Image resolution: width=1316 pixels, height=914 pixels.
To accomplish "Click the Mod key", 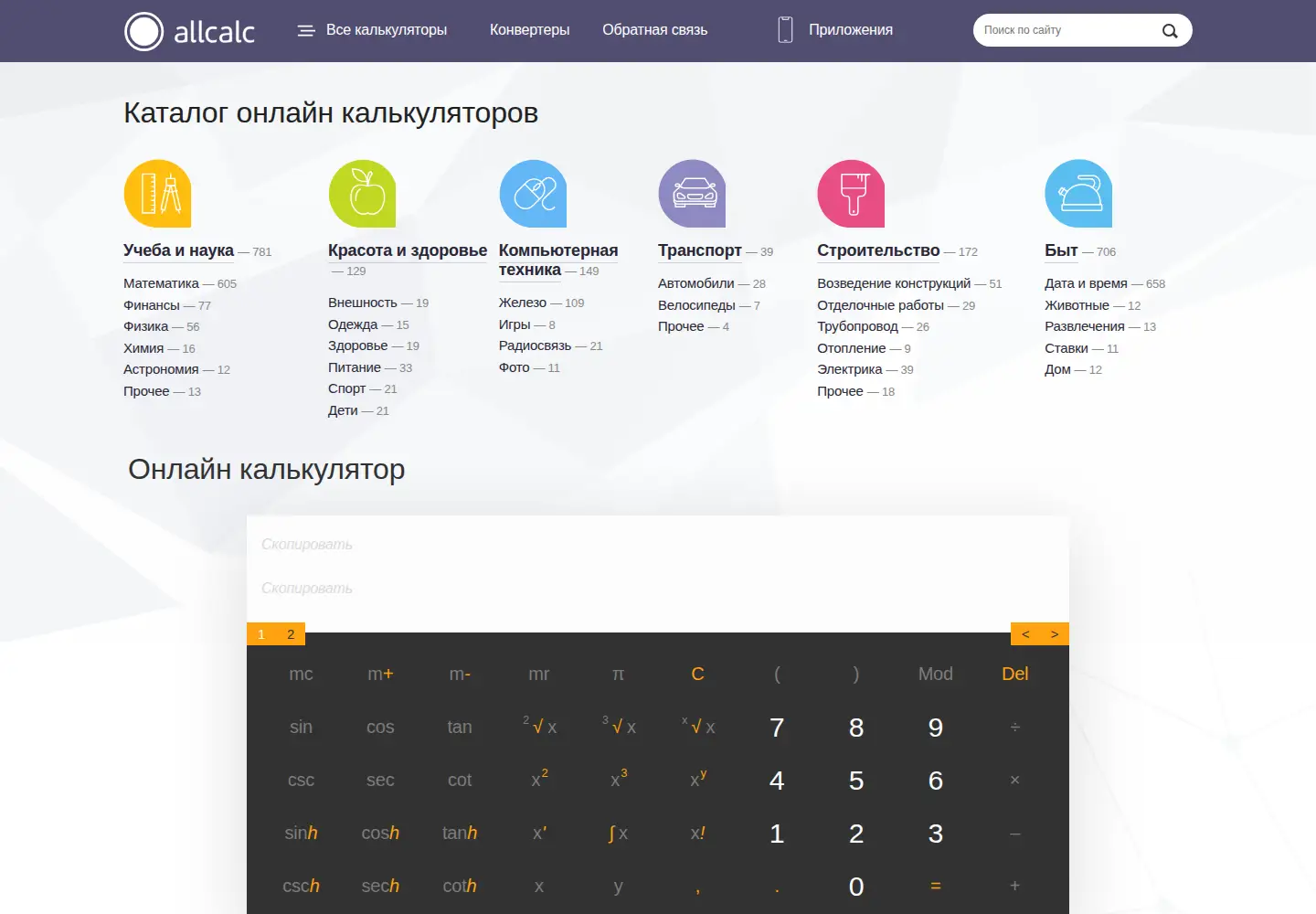I will click(936, 674).
